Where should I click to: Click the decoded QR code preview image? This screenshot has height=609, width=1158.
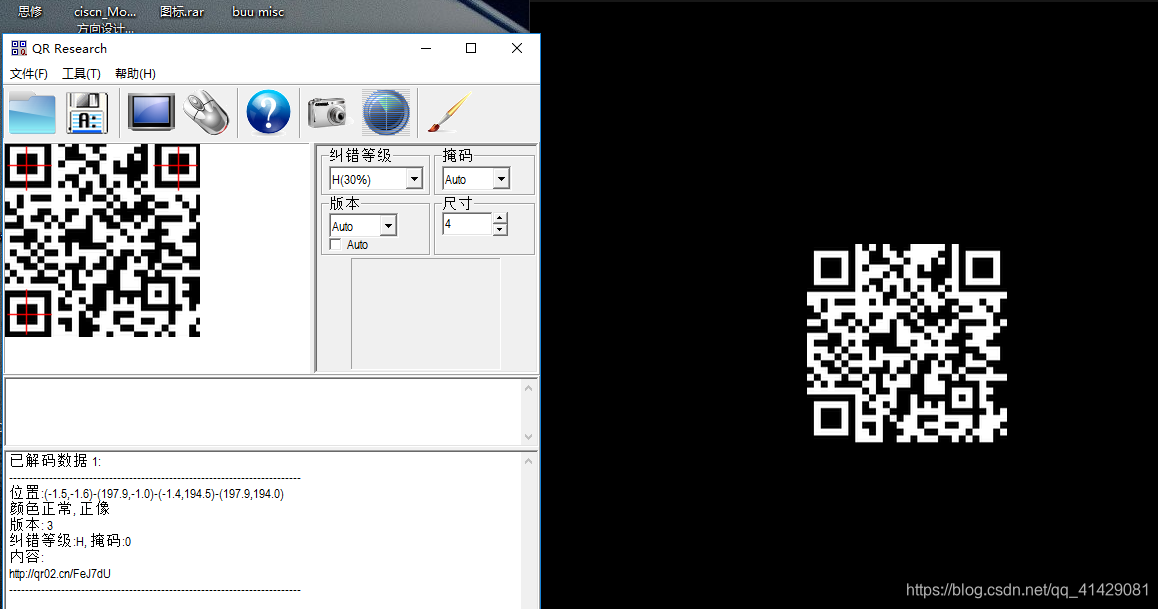coord(103,241)
